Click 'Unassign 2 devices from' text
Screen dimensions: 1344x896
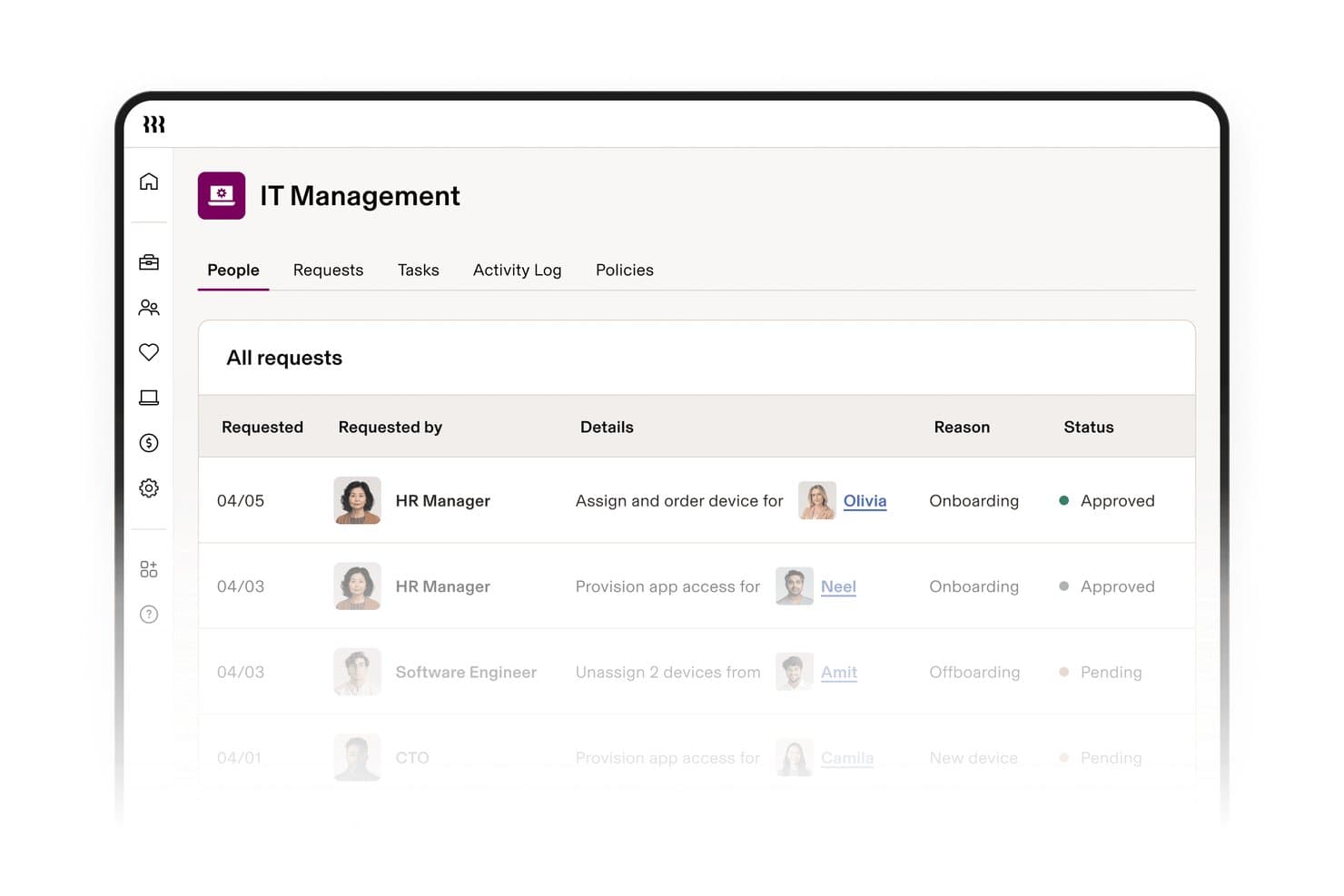click(x=668, y=672)
